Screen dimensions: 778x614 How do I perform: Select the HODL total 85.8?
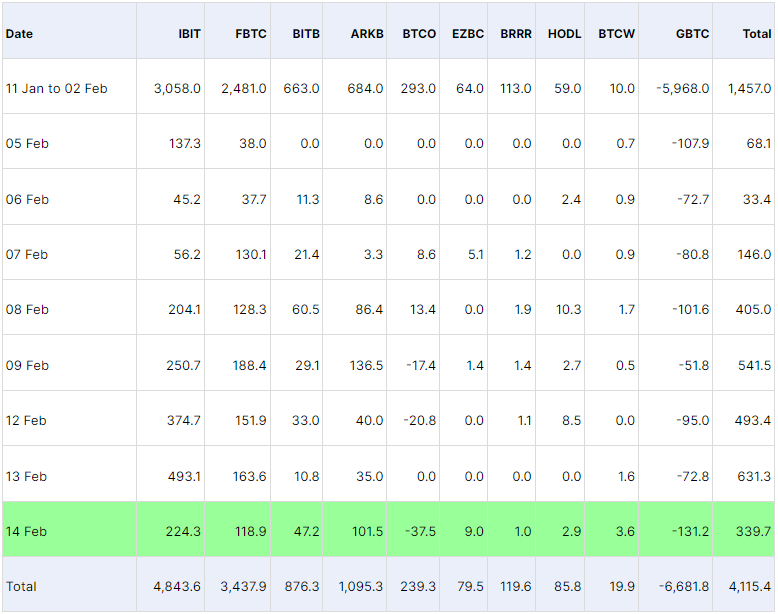click(x=568, y=587)
